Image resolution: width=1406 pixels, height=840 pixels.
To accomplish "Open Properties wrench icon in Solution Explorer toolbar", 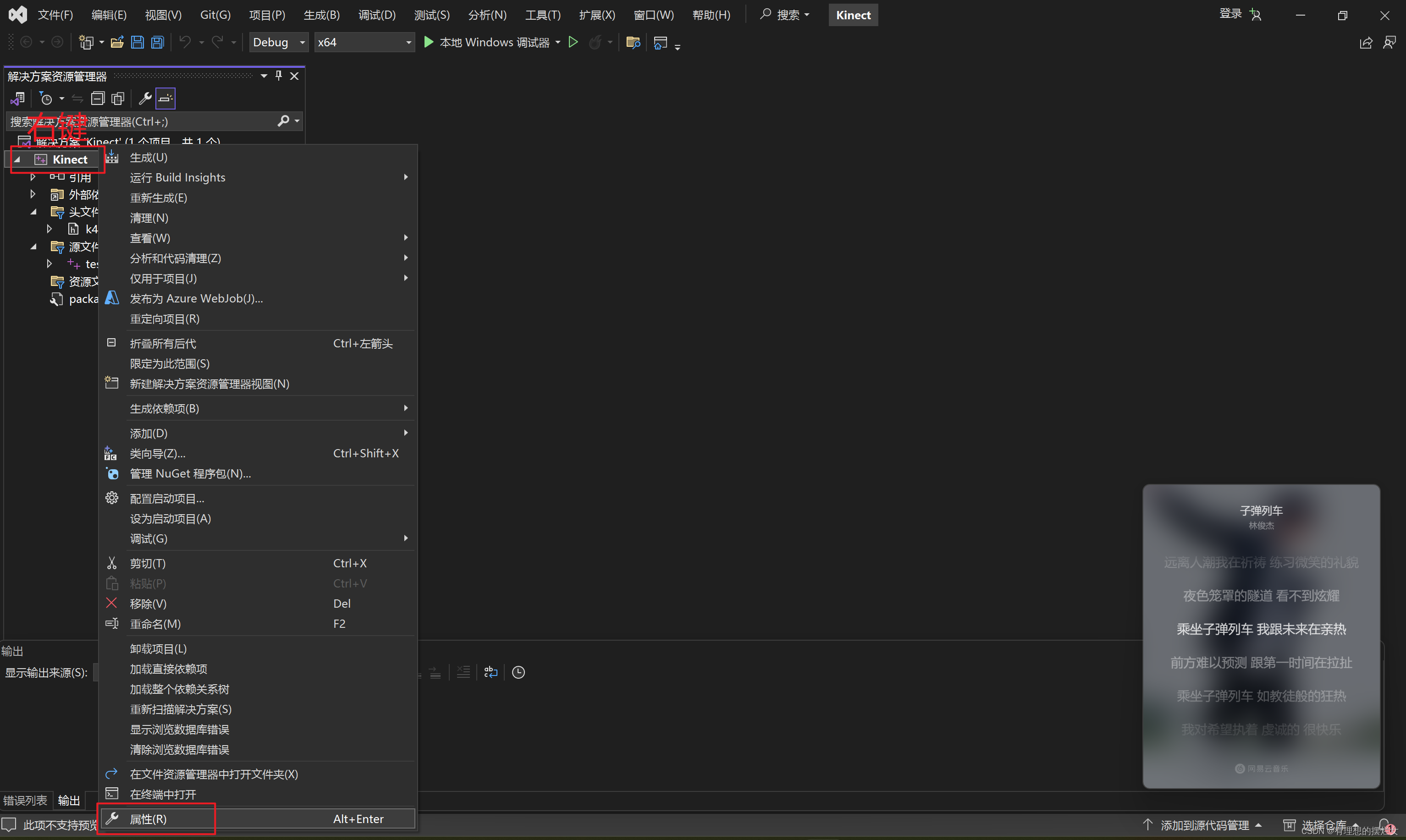I will (x=145, y=99).
